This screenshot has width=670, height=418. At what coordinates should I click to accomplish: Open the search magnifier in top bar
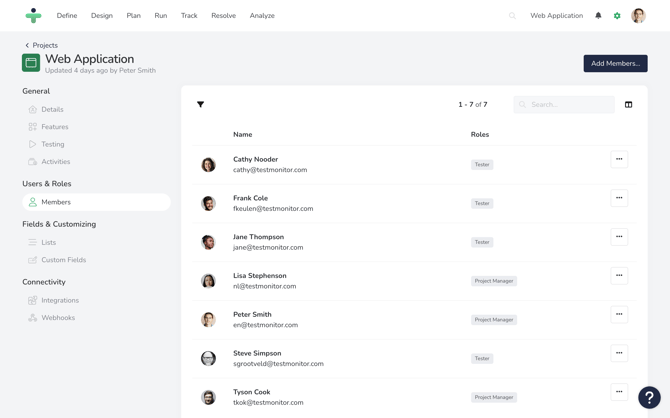coord(512,16)
